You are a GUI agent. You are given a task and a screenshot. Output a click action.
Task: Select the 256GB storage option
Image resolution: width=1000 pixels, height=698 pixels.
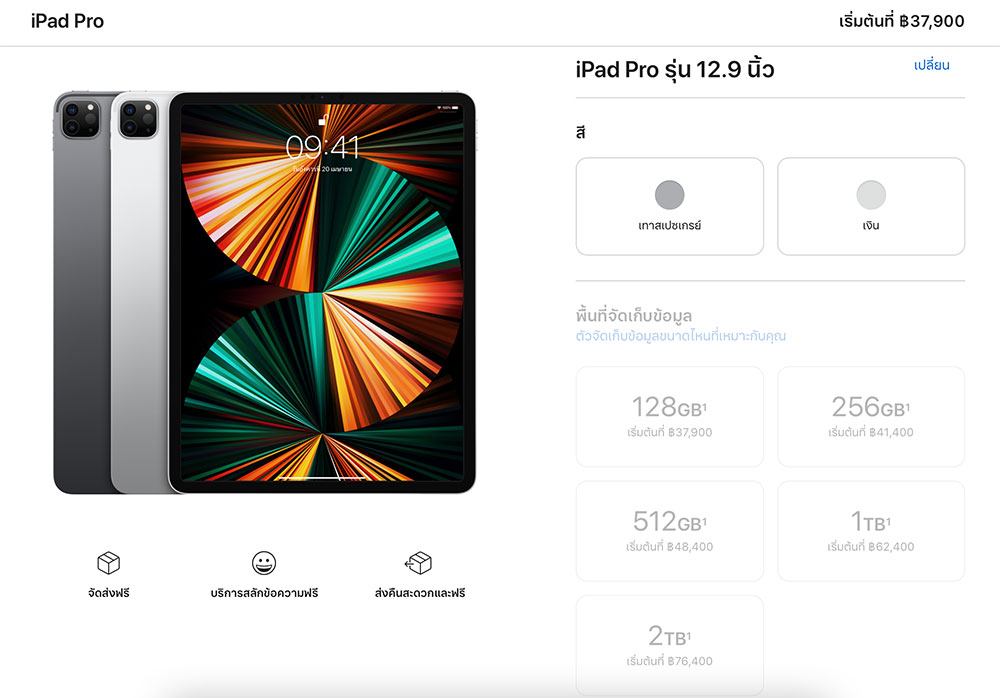click(x=871, y=416)
